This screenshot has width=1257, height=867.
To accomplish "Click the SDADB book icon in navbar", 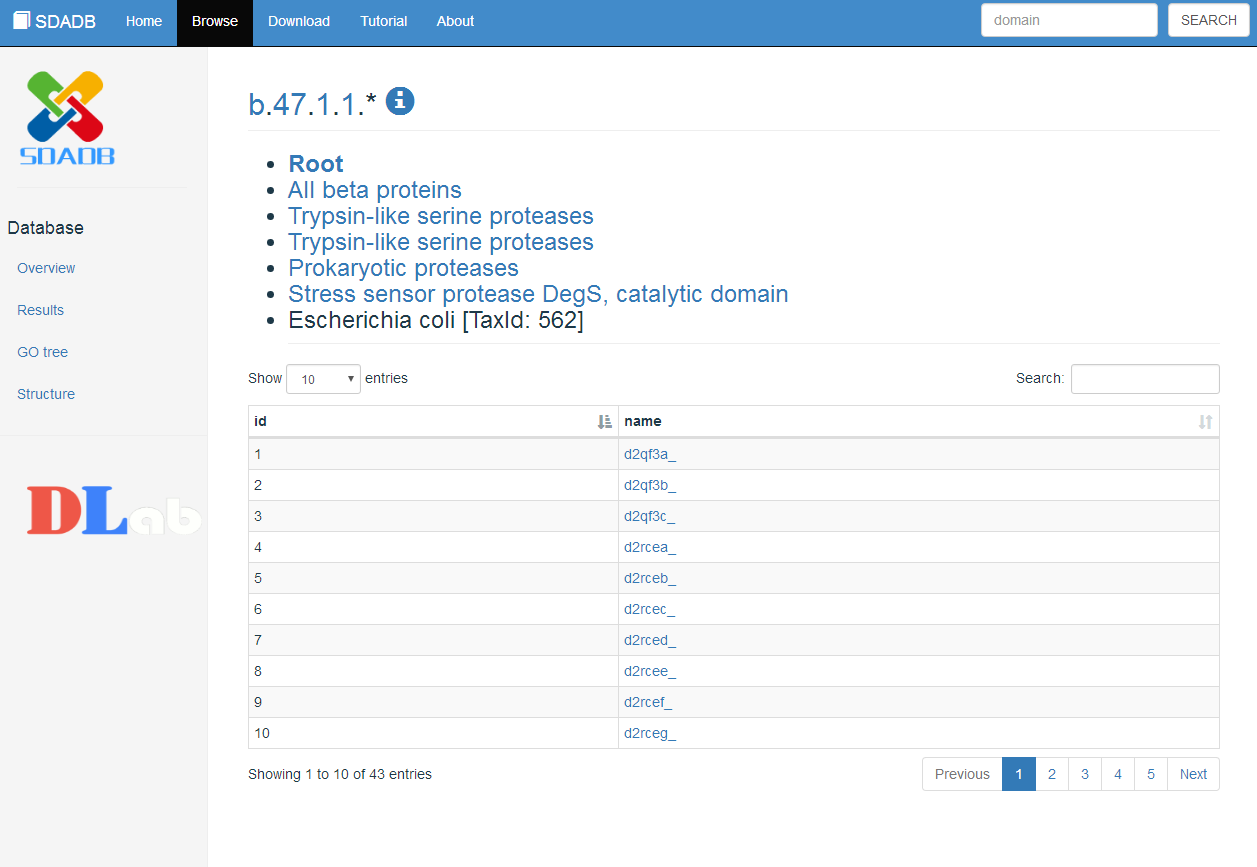I will click(22, 21).
